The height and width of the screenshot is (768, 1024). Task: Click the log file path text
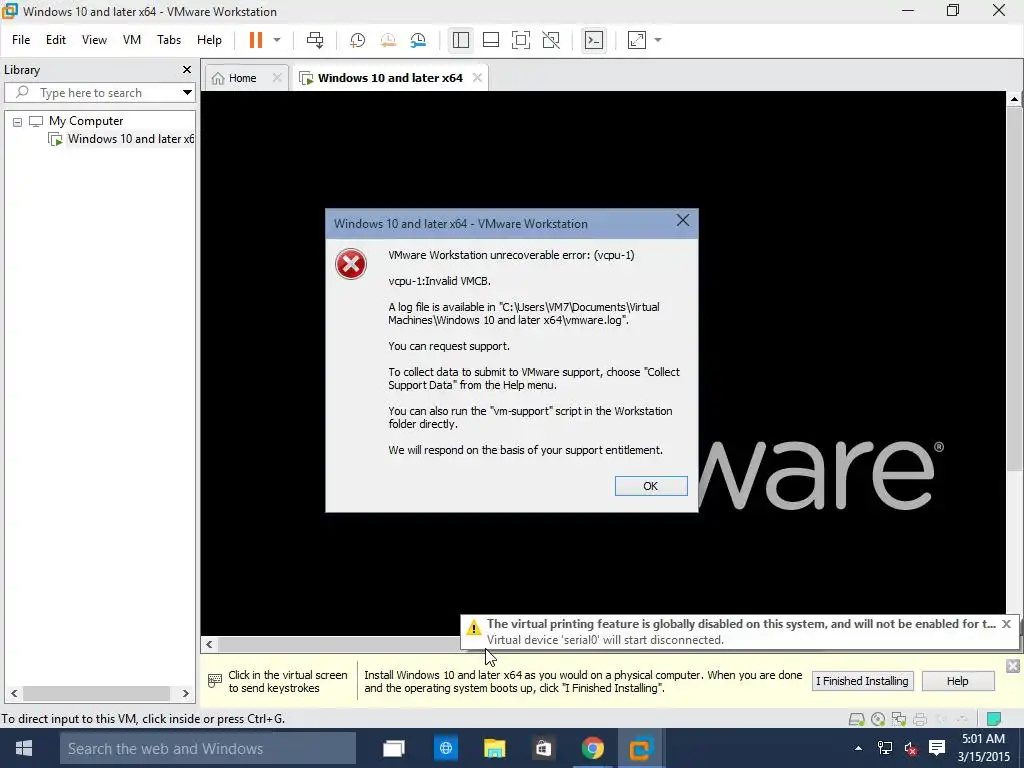point(524,313)
